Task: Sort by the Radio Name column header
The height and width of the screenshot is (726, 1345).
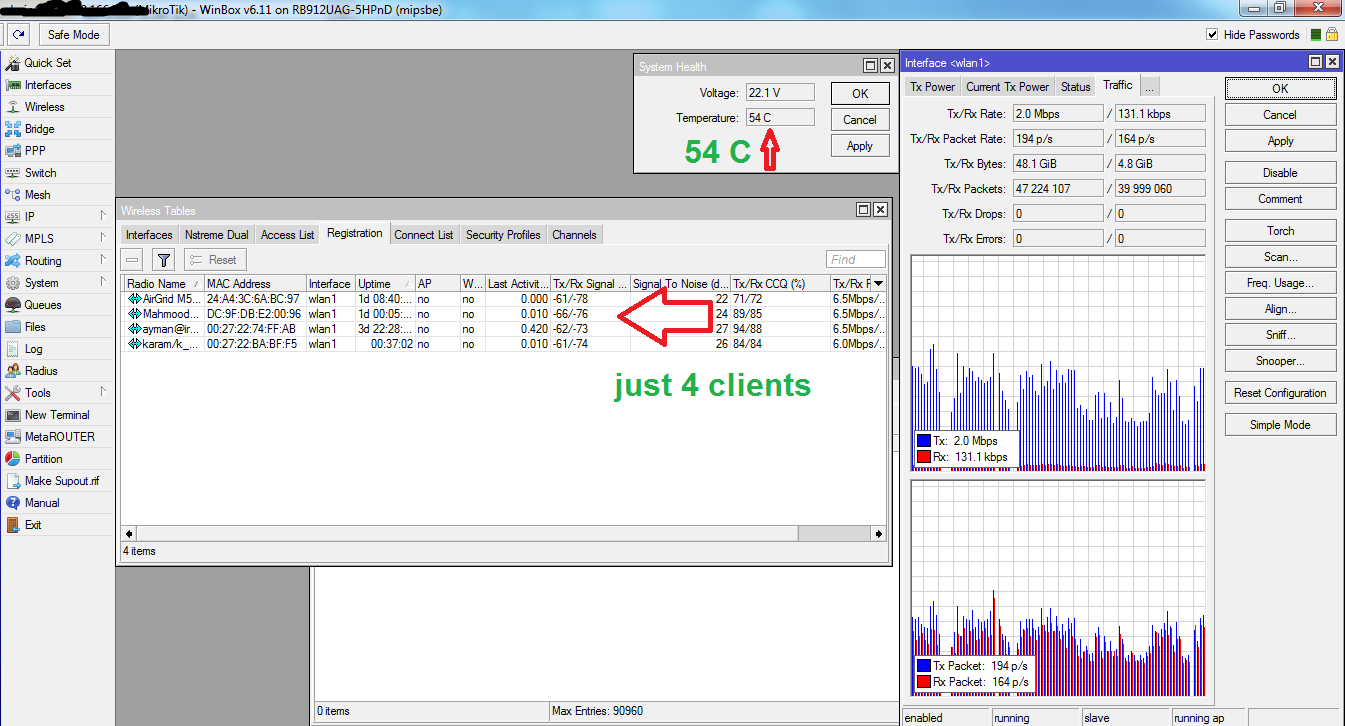Action: (x=164, y=284)
